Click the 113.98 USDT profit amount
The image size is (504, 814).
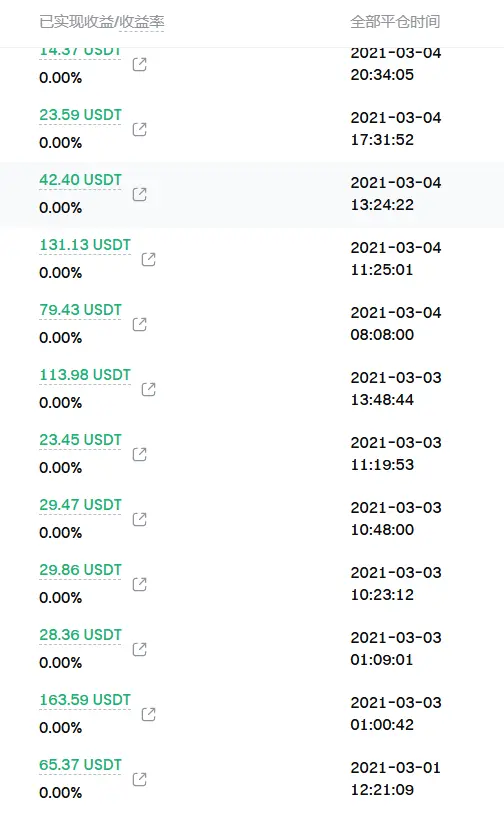85,375
